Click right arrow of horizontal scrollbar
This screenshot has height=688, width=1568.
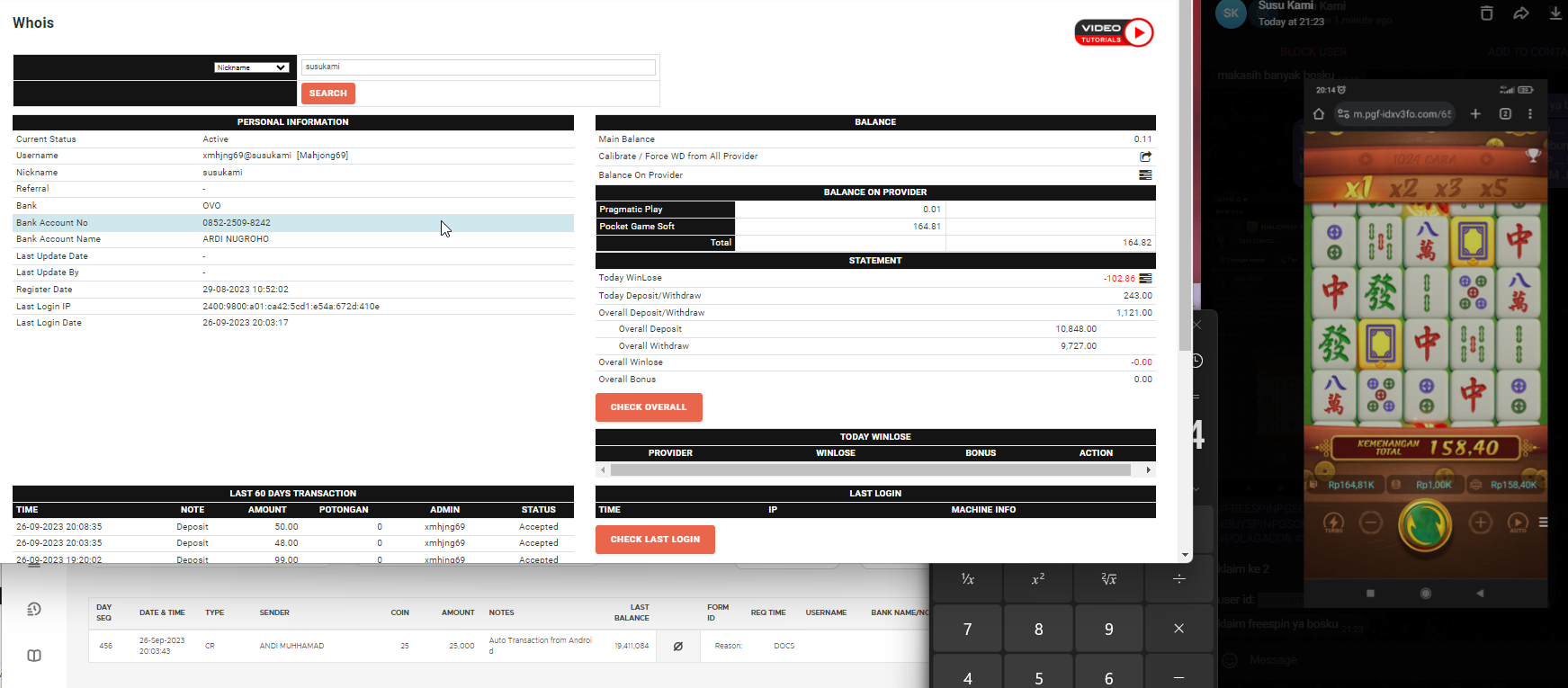click(1148, 470)
